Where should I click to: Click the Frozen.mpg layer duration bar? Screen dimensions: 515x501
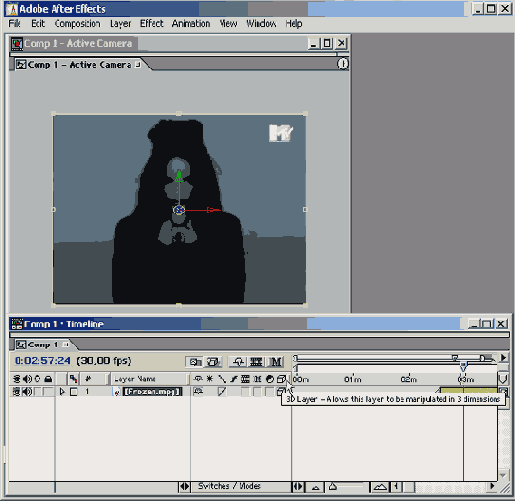click(469, 391)
